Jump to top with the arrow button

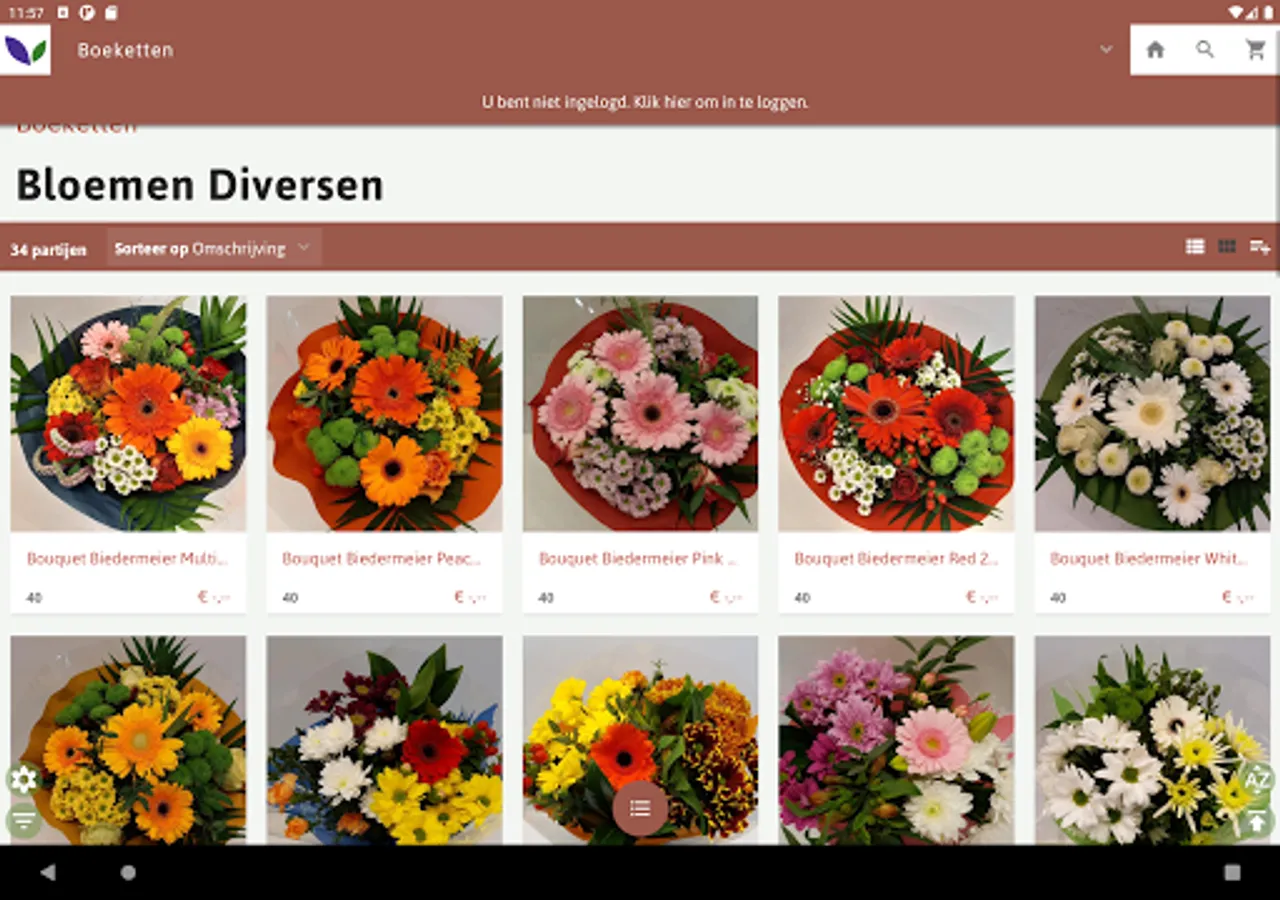coord(1257,822)
